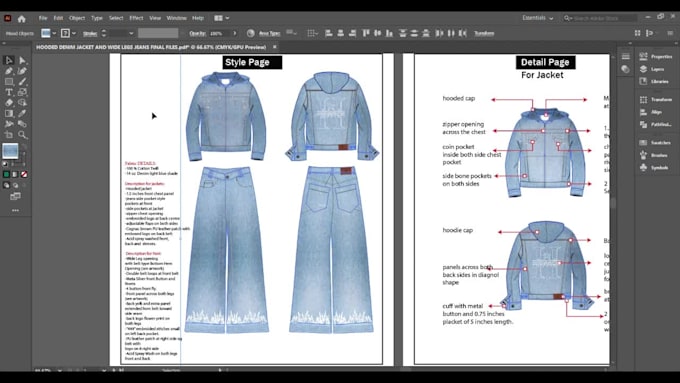Click the stroke weight stepper arrows

click(x=104, y=33)
